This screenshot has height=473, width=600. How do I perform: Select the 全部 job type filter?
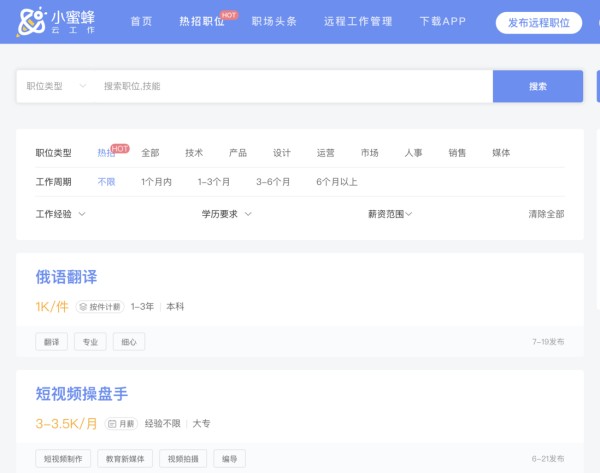pos(150,153)
